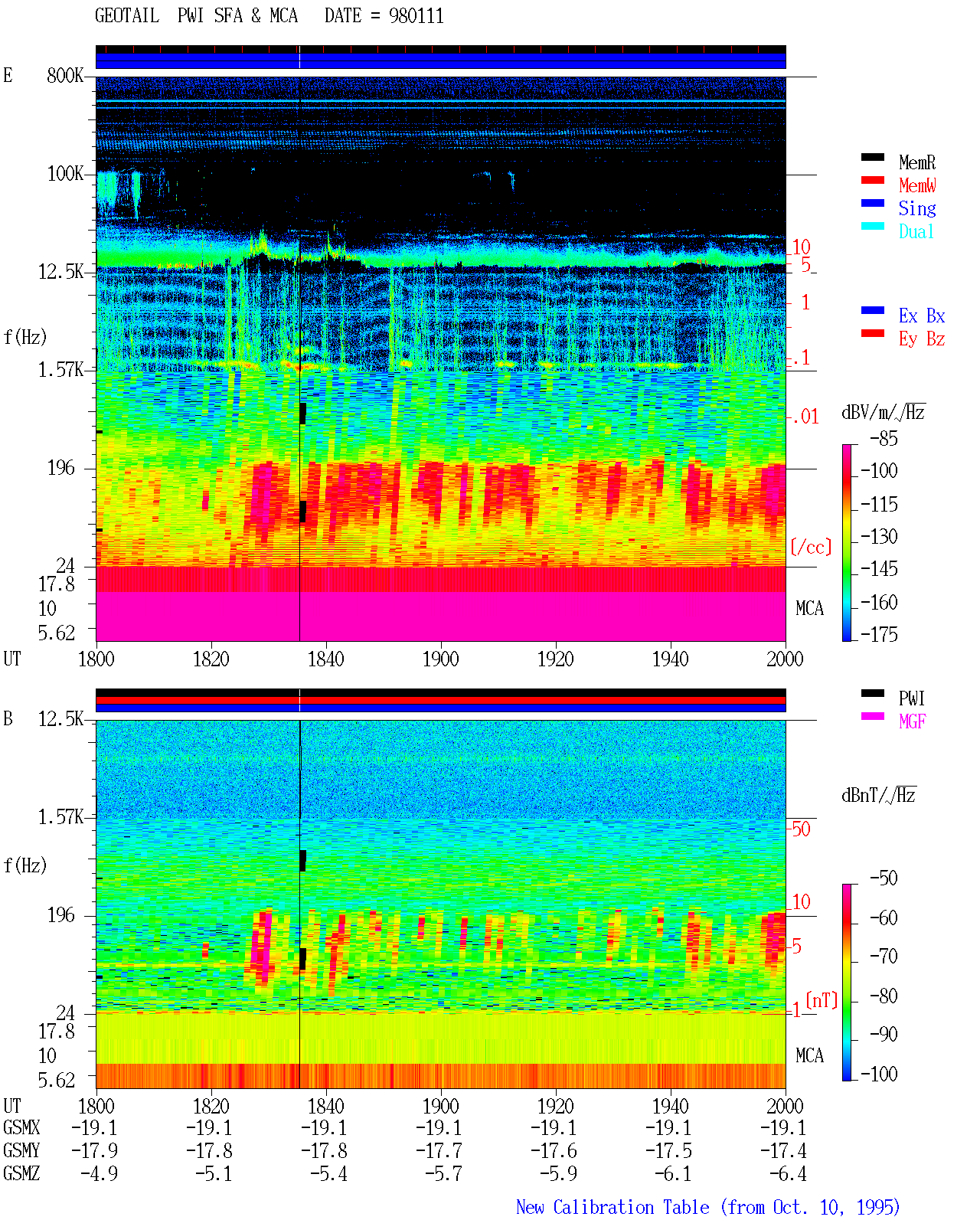
Task: Click the electric field dBV/m color bar
Action: [x=847, y=543]
